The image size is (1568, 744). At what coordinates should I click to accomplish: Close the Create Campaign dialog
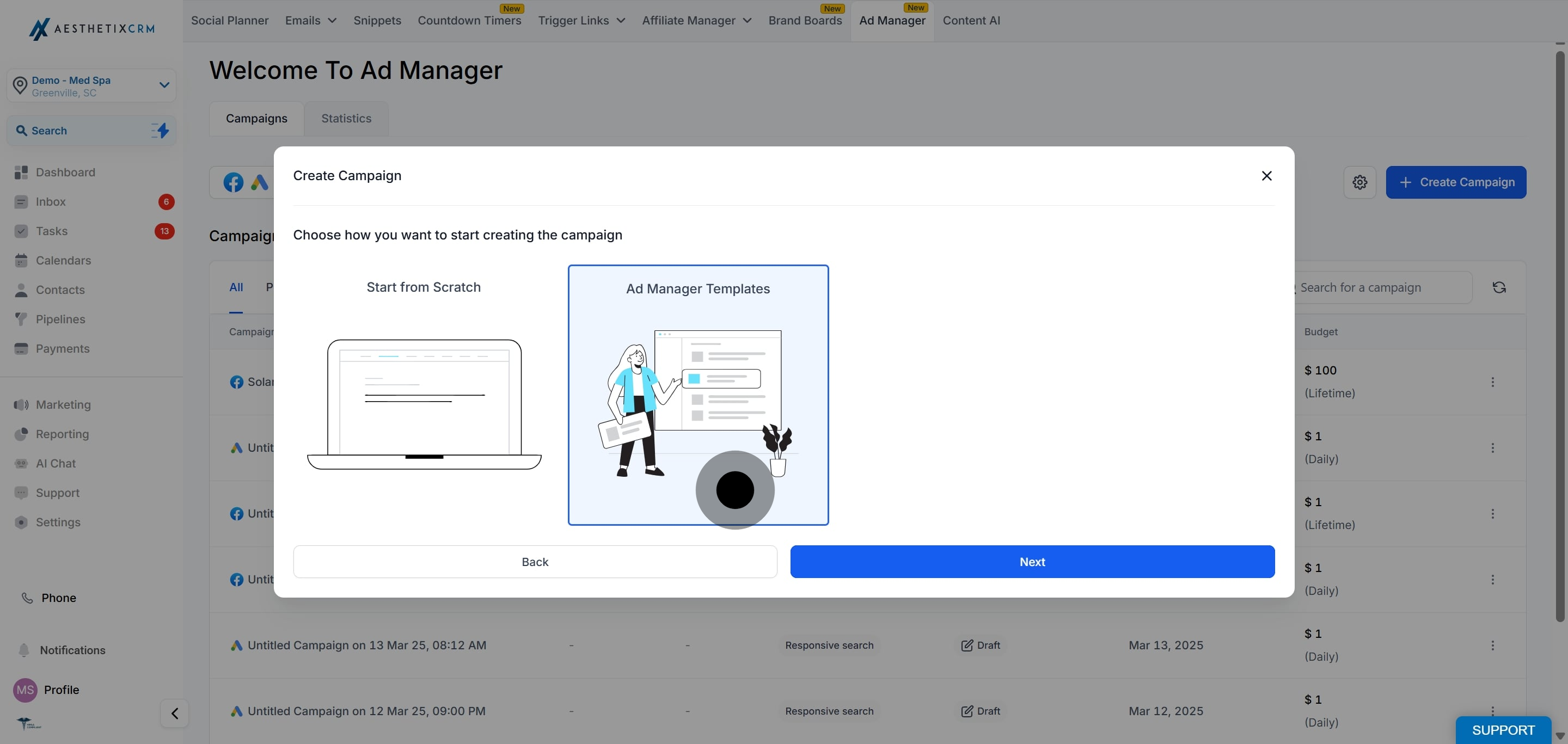(x=1267, y=175)
